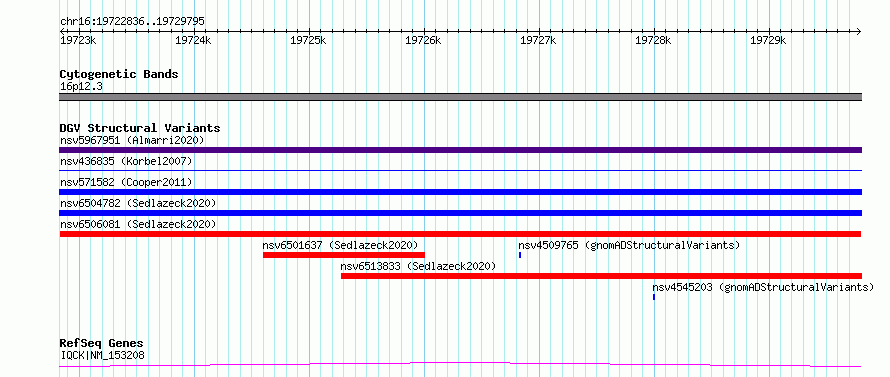Click the nsv6501637 (Sedlazeck2020) label
The height and width of the screenshot is (377, 890).
click(340, 245)
